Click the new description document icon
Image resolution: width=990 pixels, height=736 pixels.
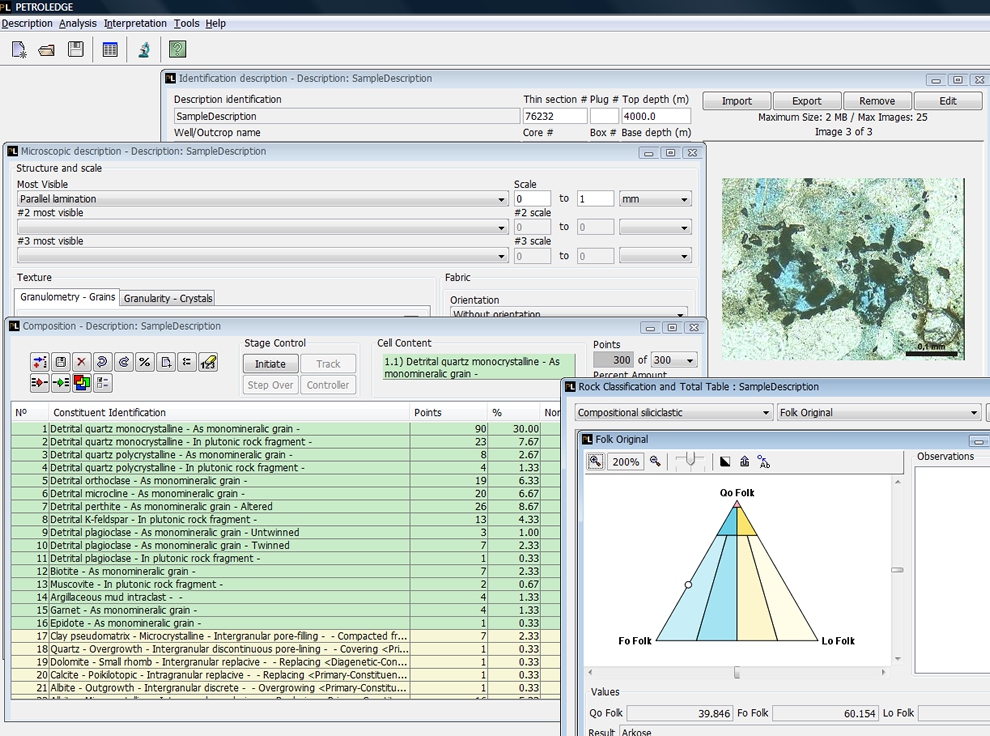(x=19, y=50)
